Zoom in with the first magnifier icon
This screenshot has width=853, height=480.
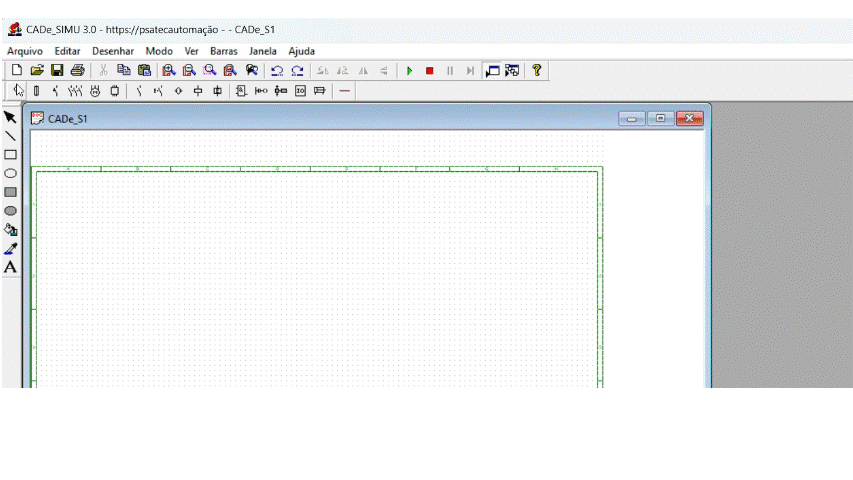tap(169, 71)
